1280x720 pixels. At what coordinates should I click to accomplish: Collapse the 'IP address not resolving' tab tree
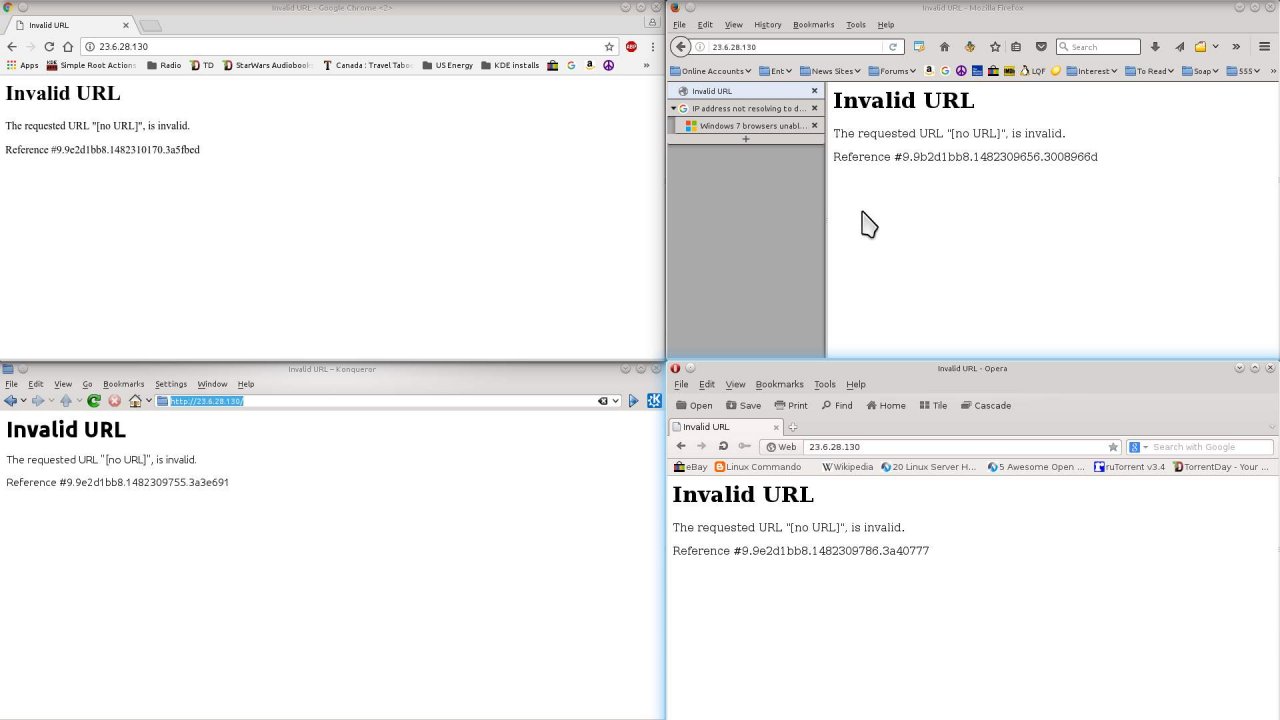(x=674, y=109)
